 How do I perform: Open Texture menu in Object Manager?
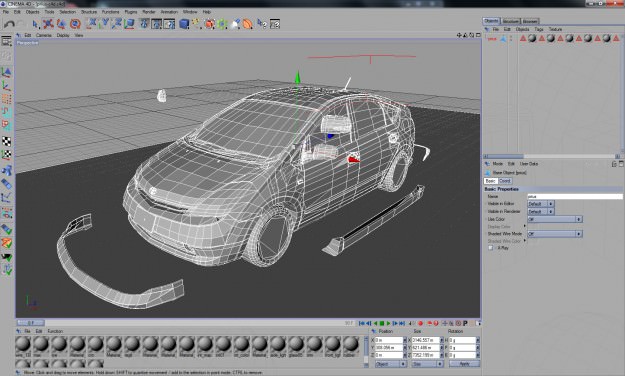[x=555, y=30]
